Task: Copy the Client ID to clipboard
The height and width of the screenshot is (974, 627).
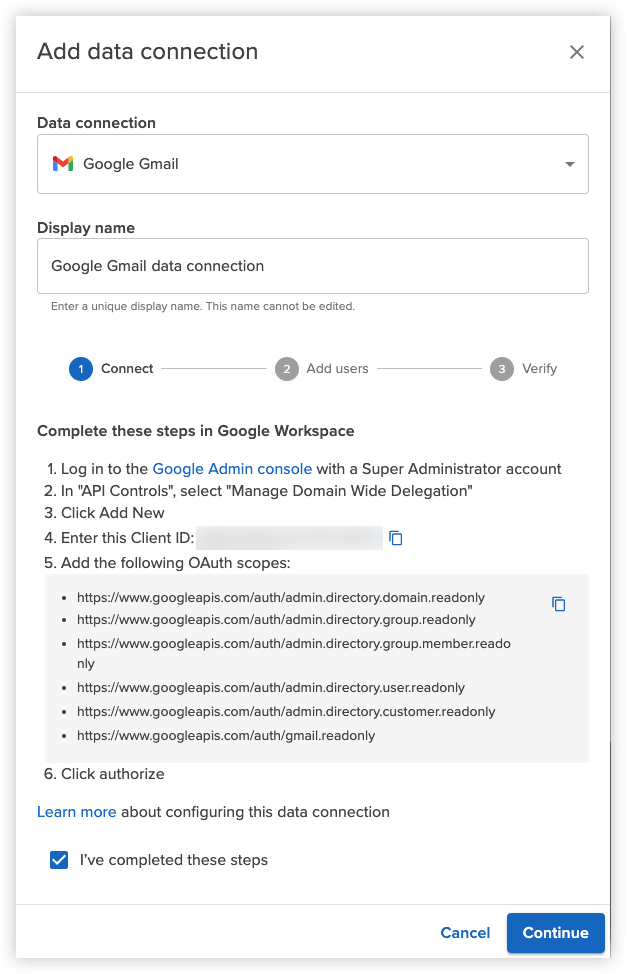Action: (x=396, y=538)
